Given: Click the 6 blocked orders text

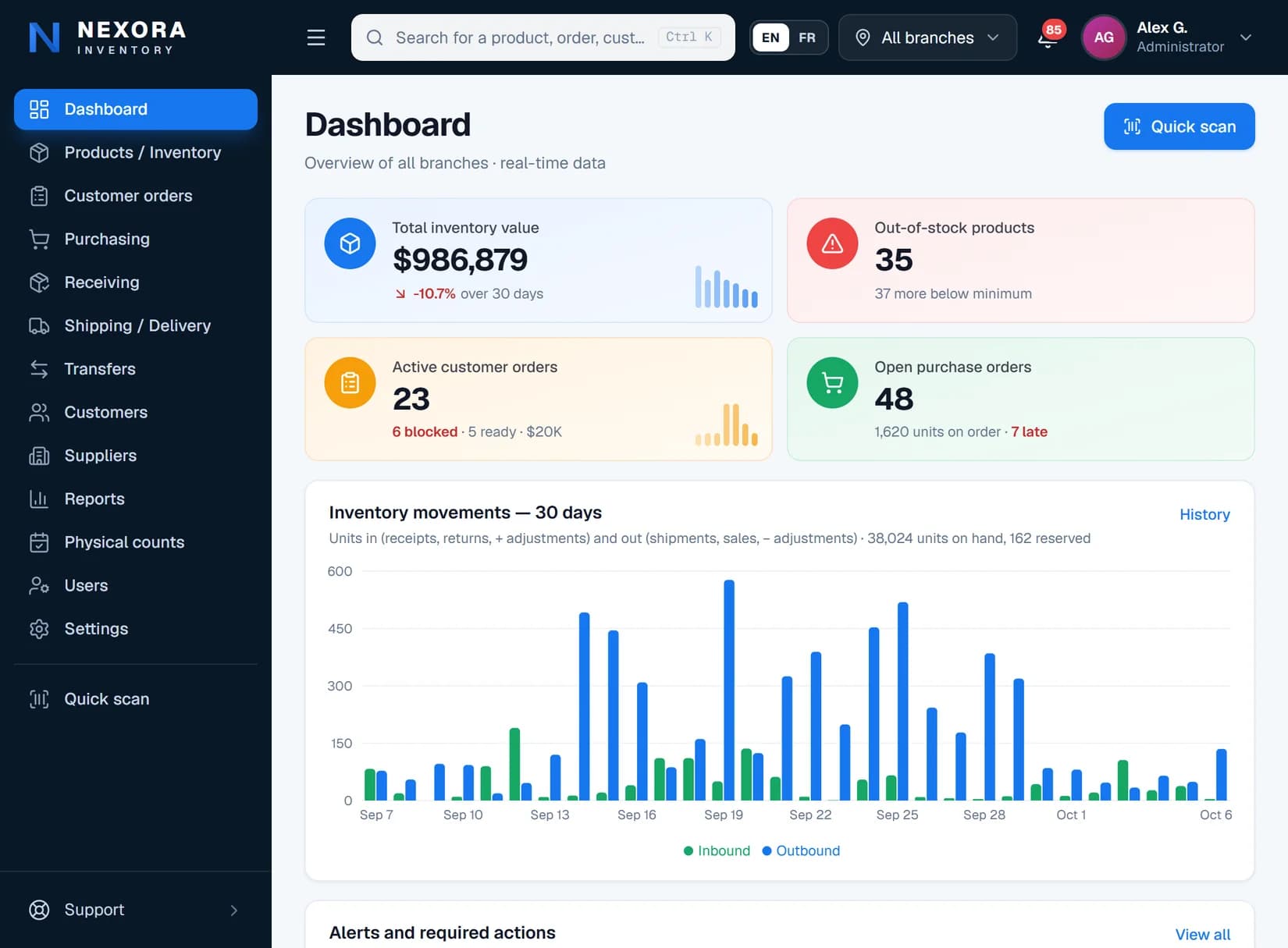Looking at the screenshot, I should click(425, 431).
